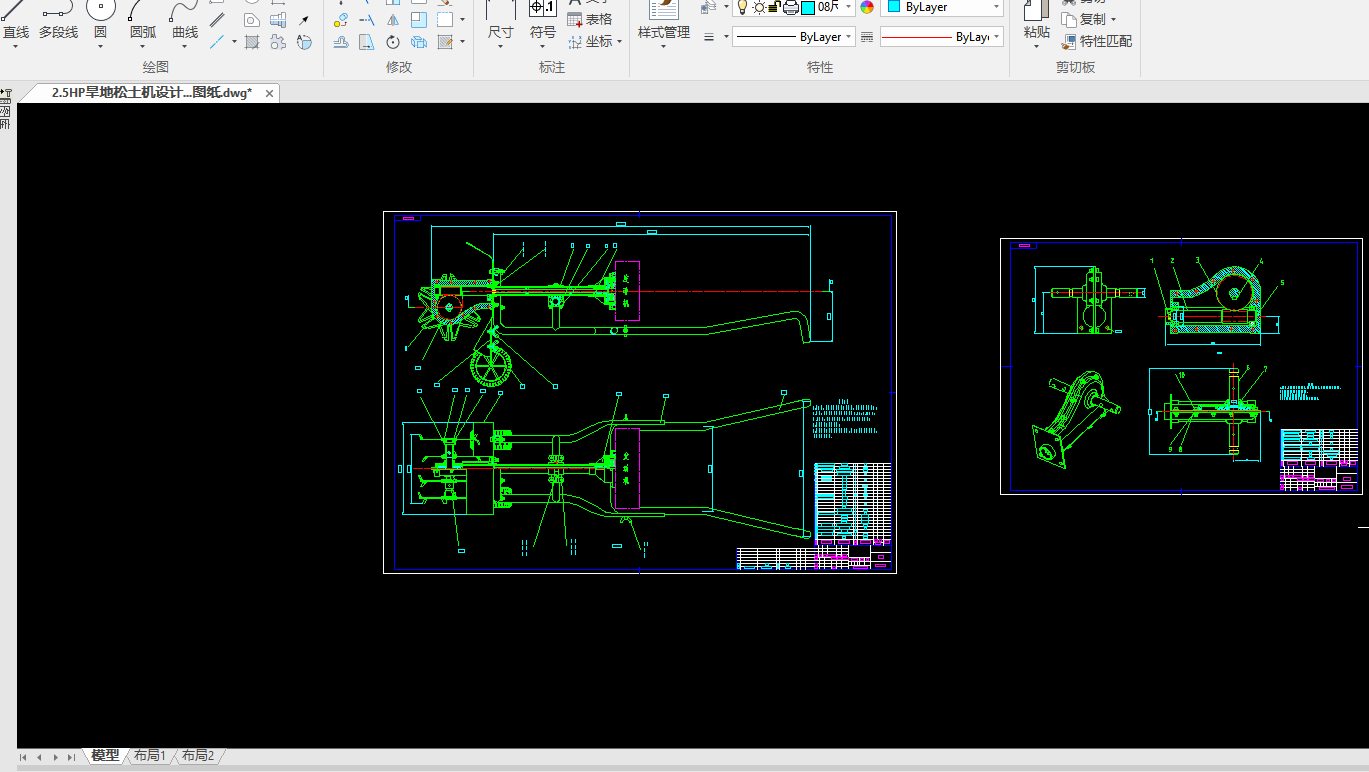1369x772 pixels.
Task: Expand the 曲线 dropdown arrow
Action: (x=185, y=47)
